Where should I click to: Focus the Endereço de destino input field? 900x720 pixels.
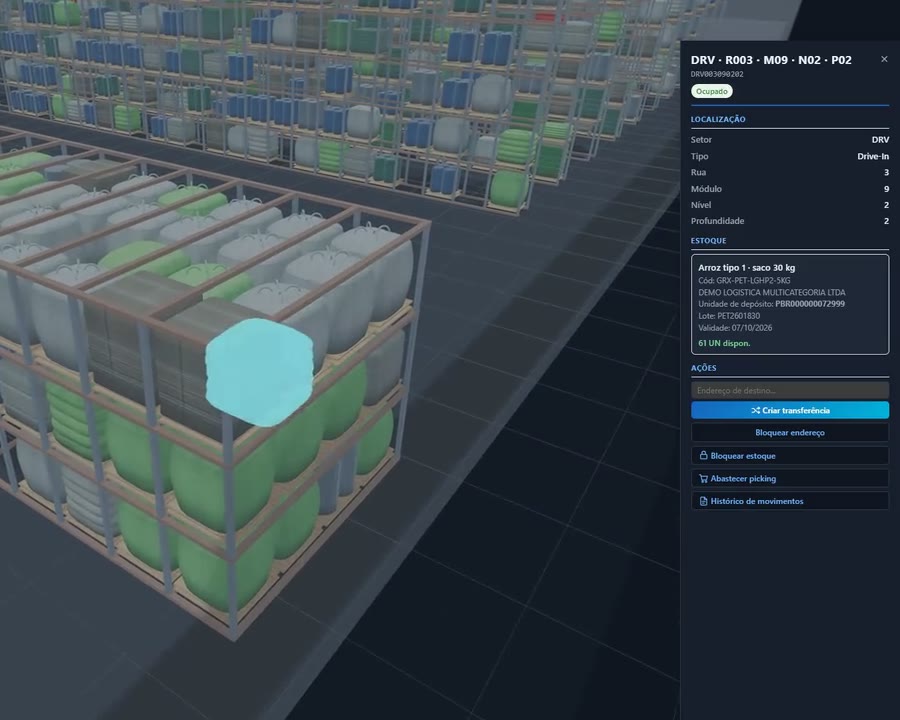(790, 390)
